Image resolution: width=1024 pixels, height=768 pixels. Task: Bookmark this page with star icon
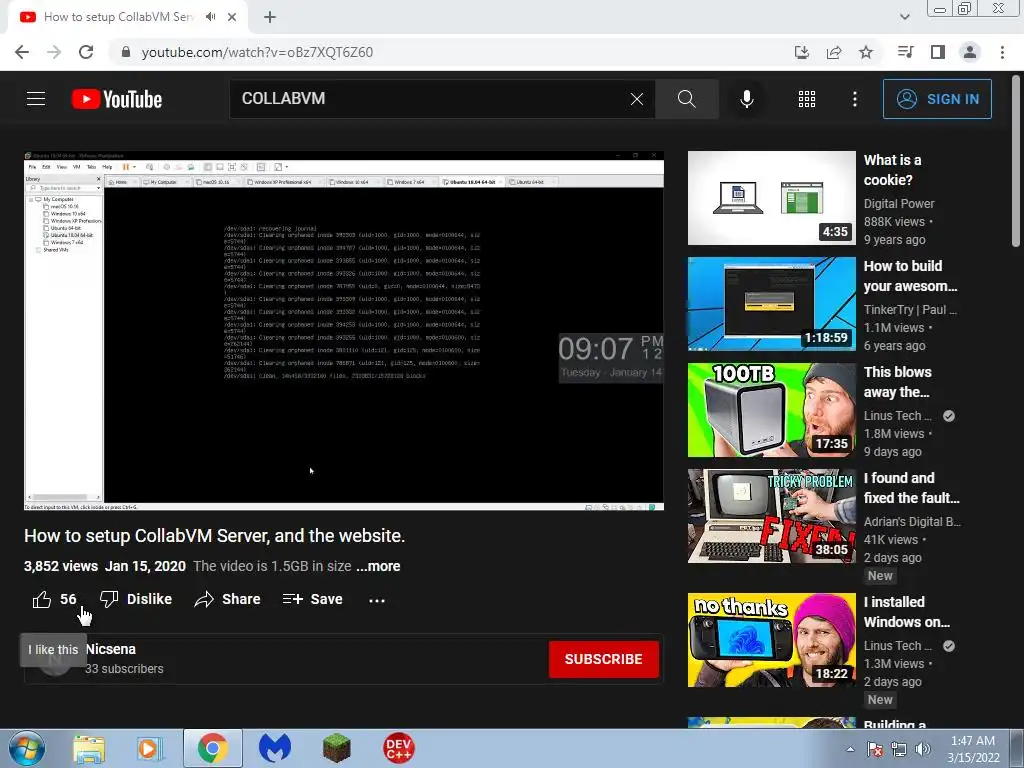point(866,52)
